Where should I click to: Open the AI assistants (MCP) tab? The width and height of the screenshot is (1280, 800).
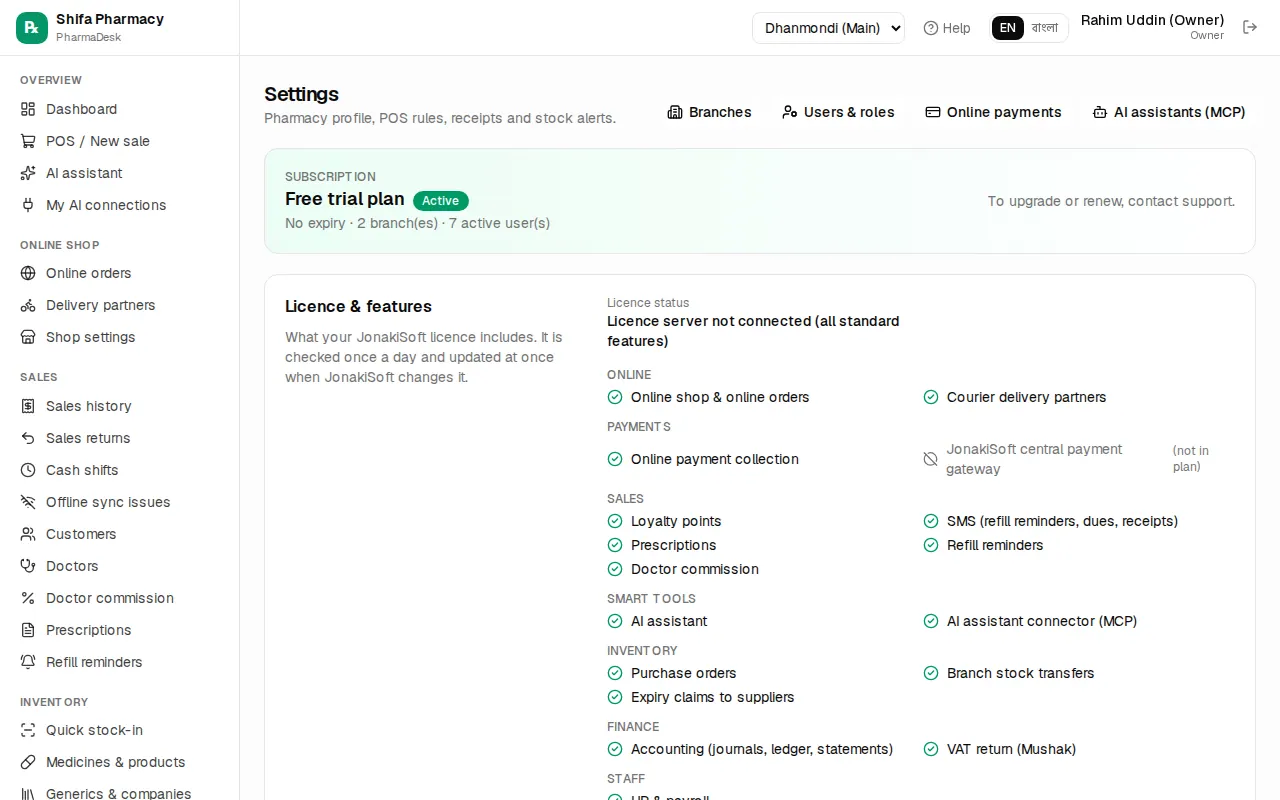(1169, 112)
